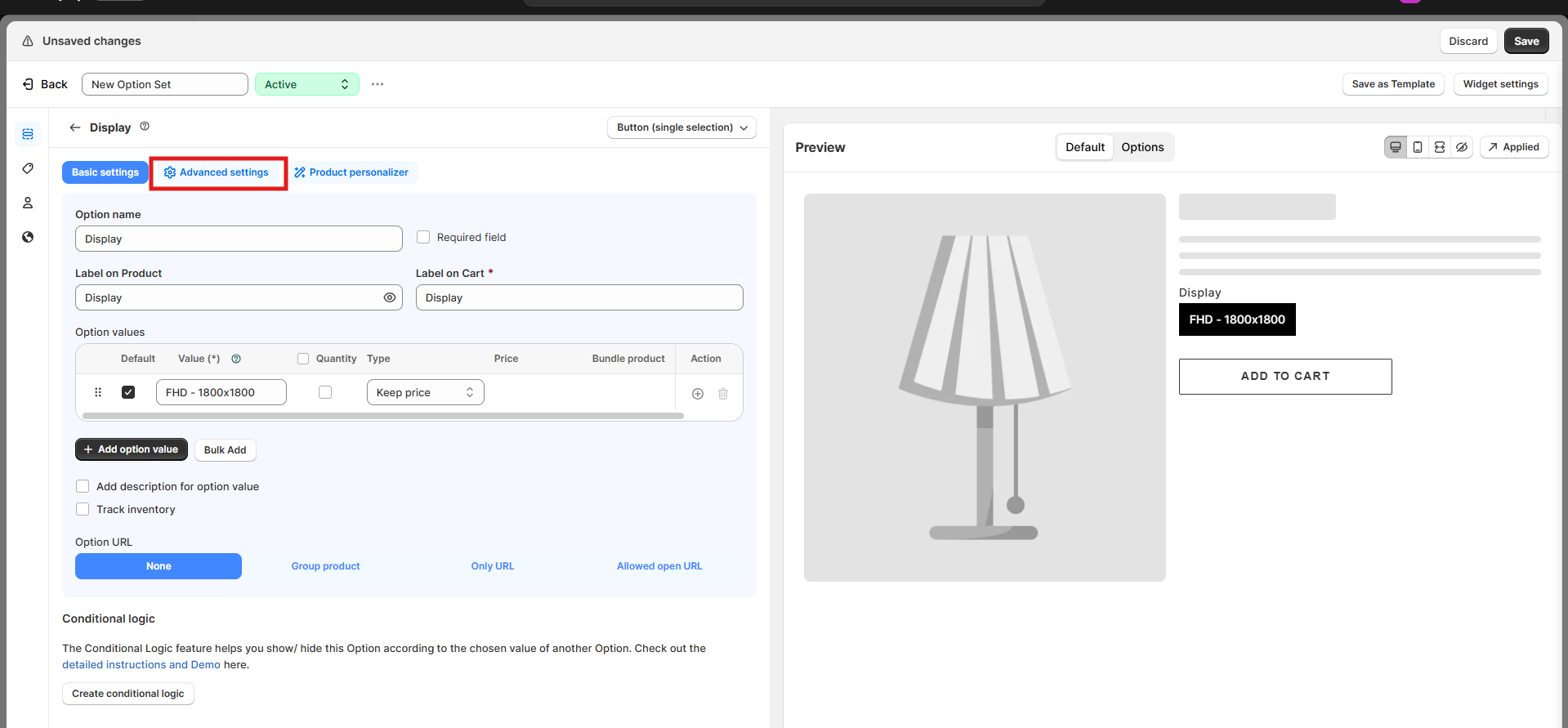1568x728 pixels.
Task: Click the delete trash icon in option row
Action: pyautogui.click(x=723, y=394)
